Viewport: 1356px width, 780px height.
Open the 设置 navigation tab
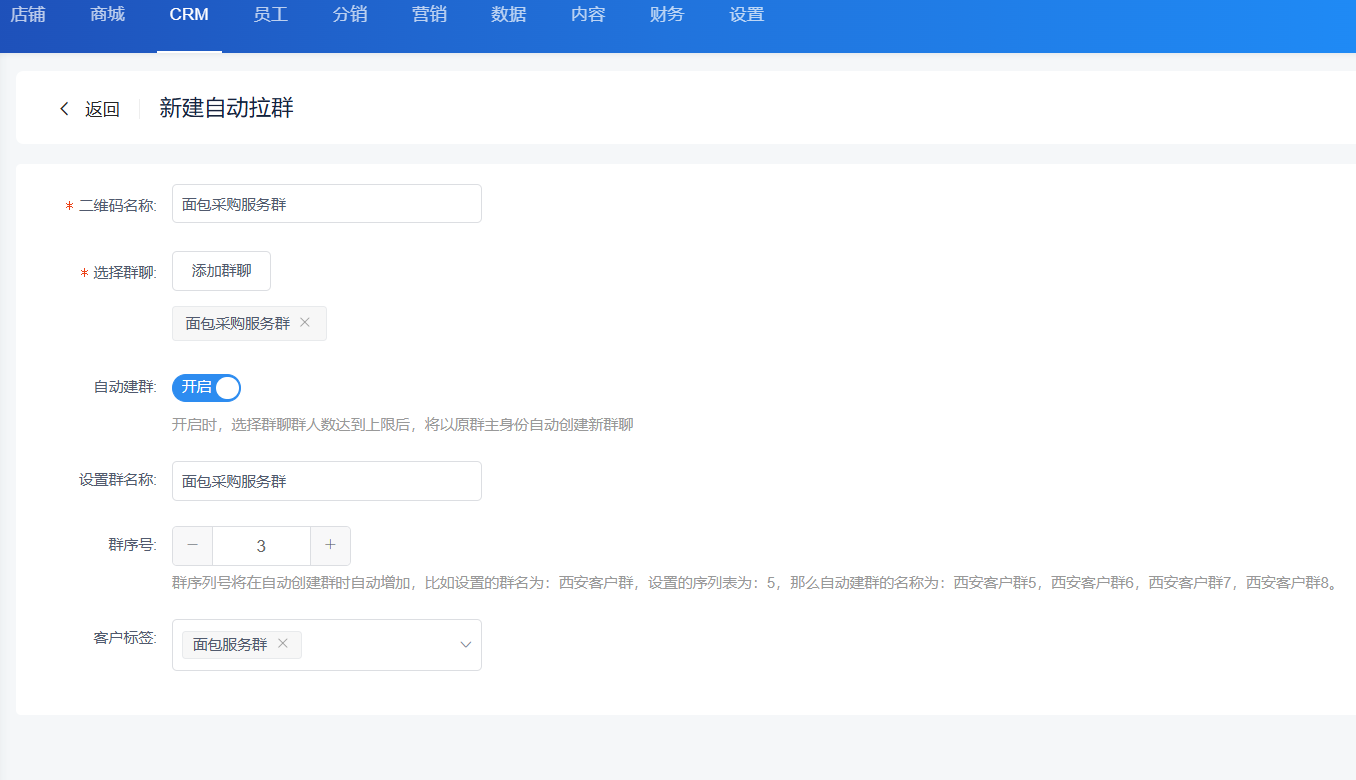pyautogui.click(x=747, y=15)
